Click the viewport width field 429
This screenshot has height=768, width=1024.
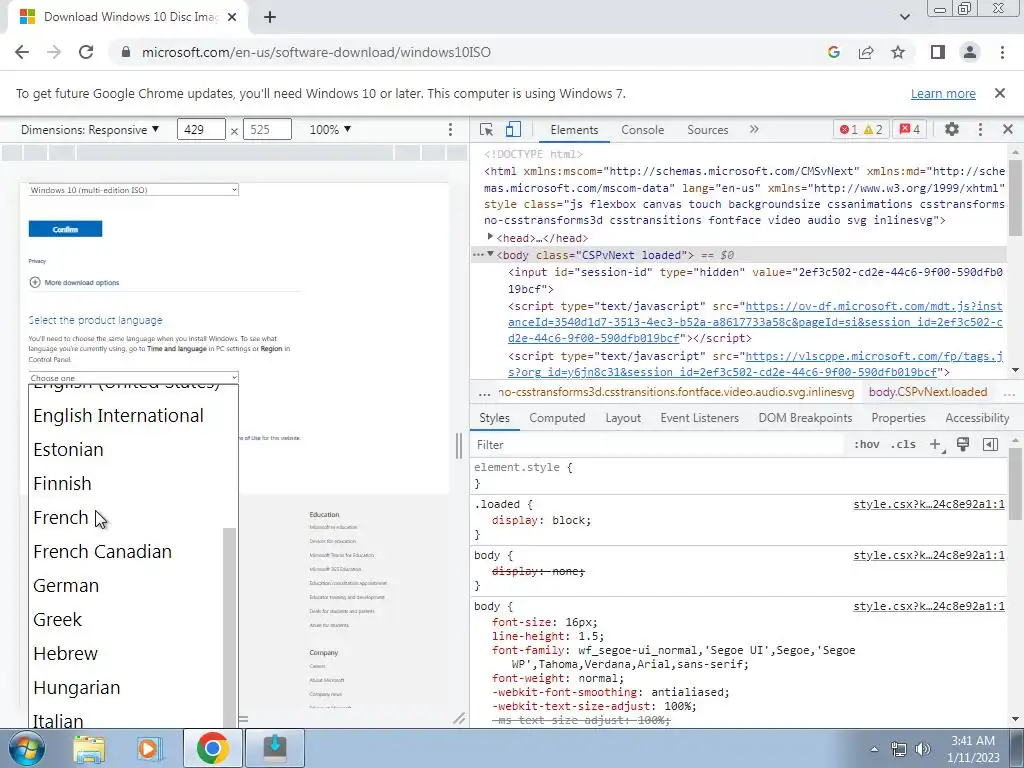pos(201,129)
